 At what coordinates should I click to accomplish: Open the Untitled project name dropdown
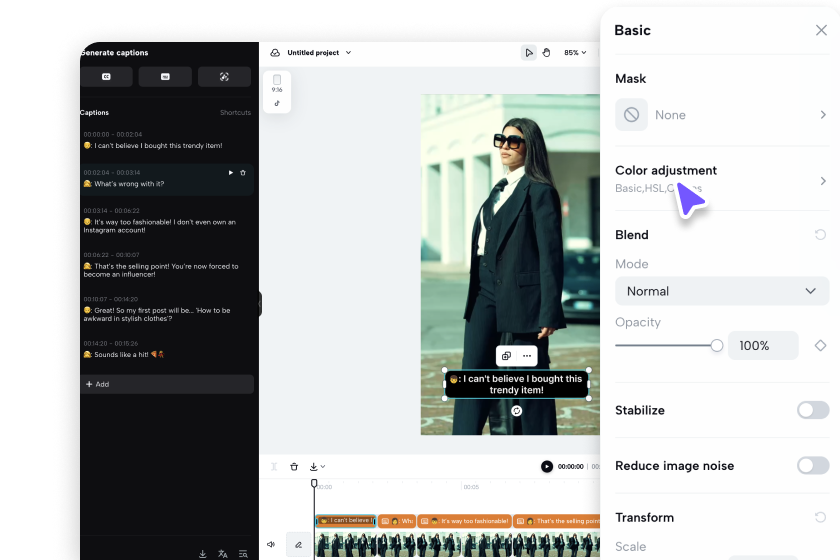tap(319, 53)
